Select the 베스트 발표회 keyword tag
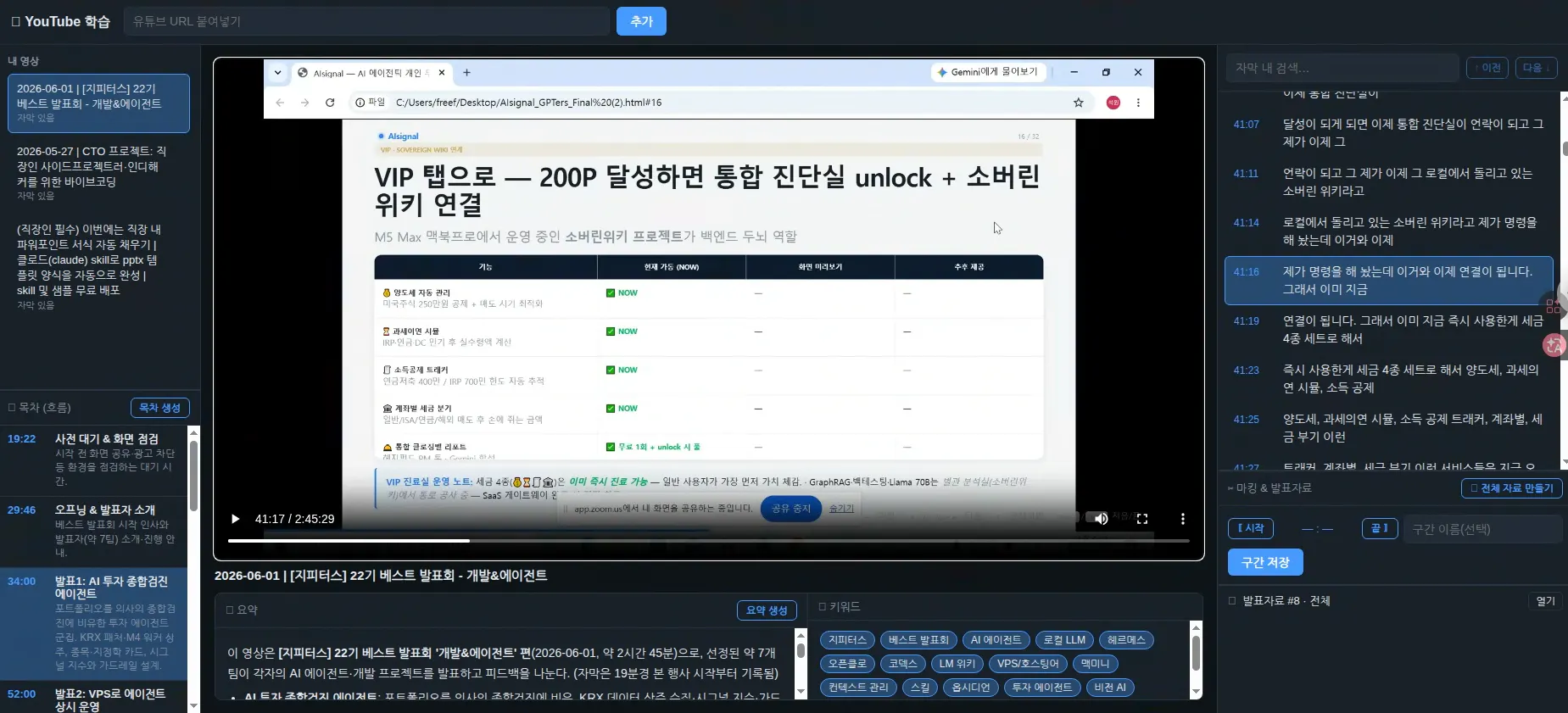Image resolution: width=1568 pixels, height=713 pixels. pyautogui.click(x=918, y=640)
